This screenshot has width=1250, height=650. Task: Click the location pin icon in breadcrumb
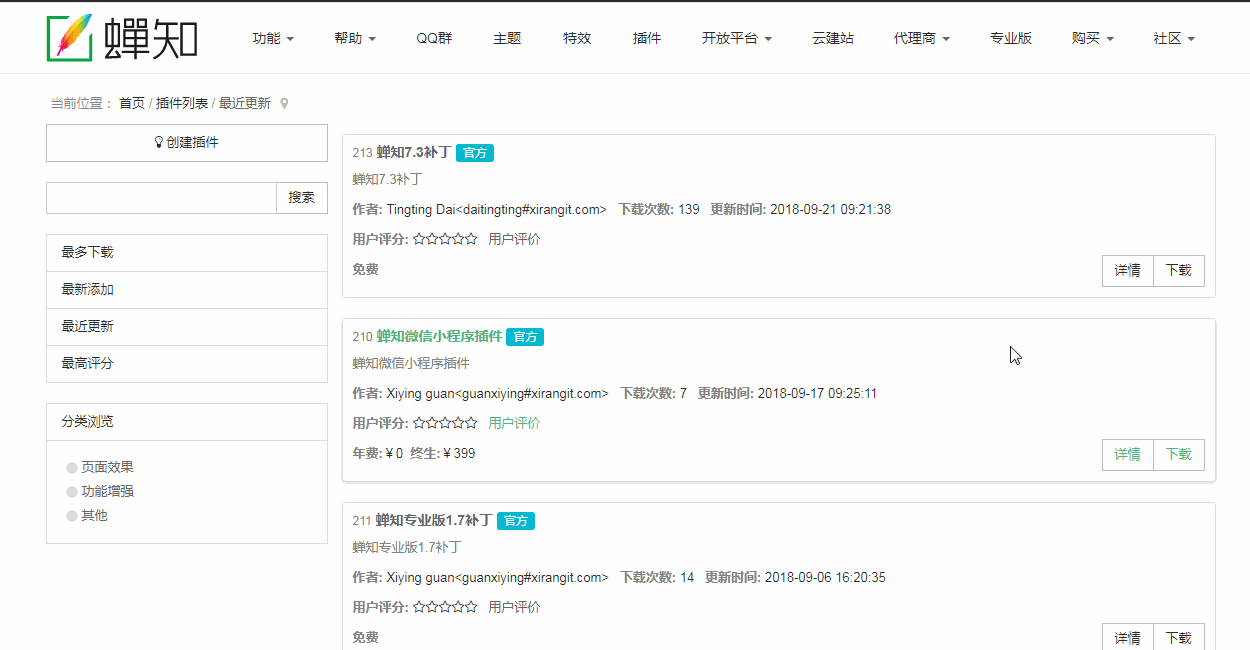(284, 103)
